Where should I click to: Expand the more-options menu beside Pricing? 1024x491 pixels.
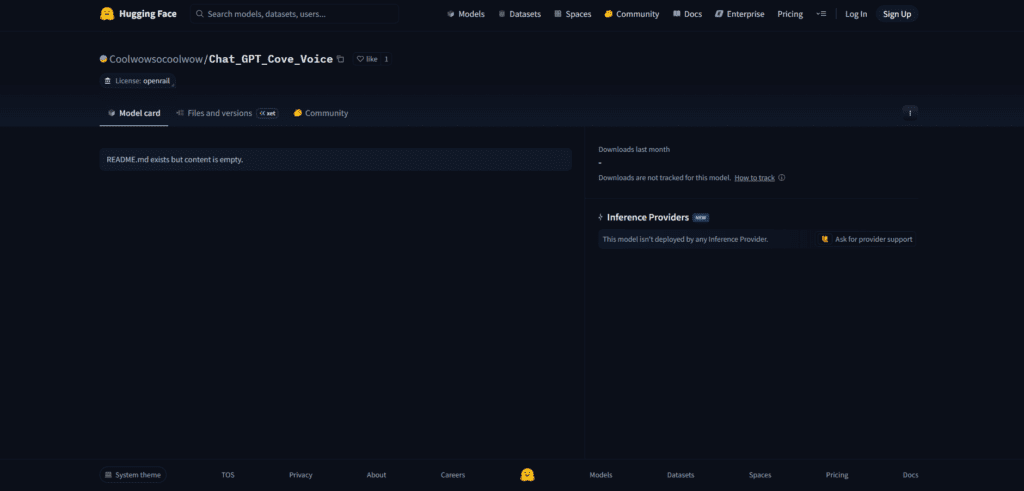pyautogui.click(x=821, y=14)
